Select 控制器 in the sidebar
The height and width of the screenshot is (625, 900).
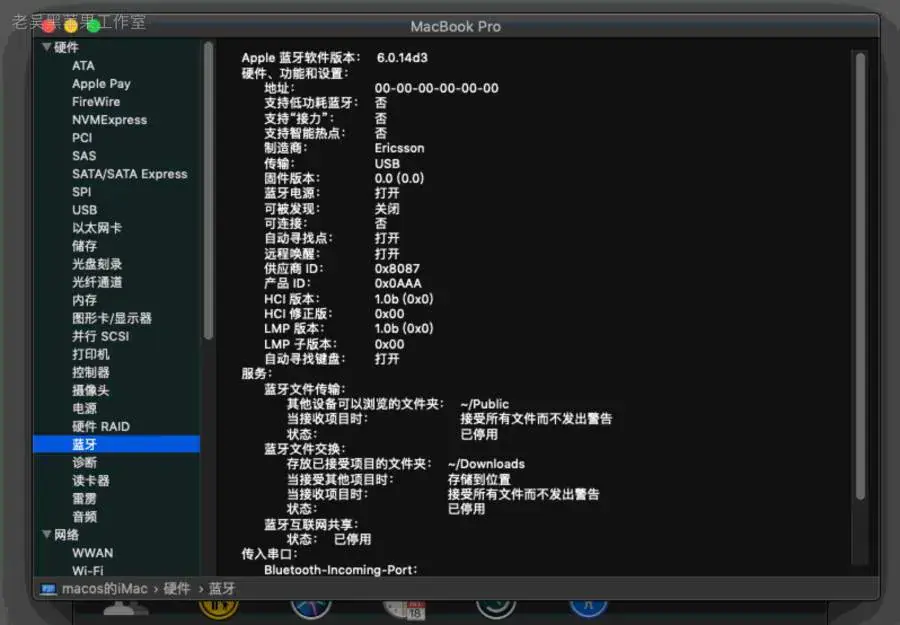[x=90, y=372]
